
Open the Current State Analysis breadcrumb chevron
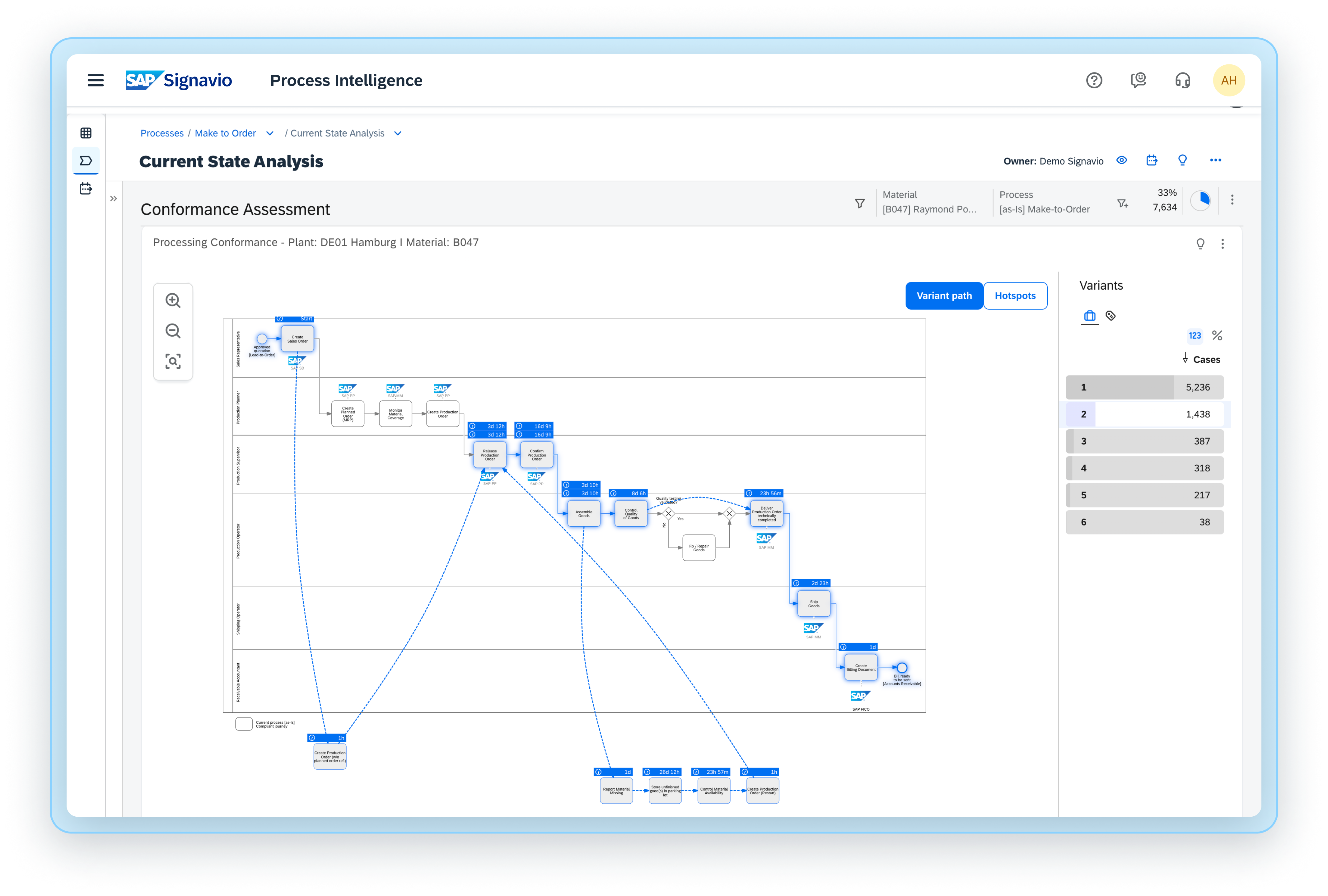[398, 133]
